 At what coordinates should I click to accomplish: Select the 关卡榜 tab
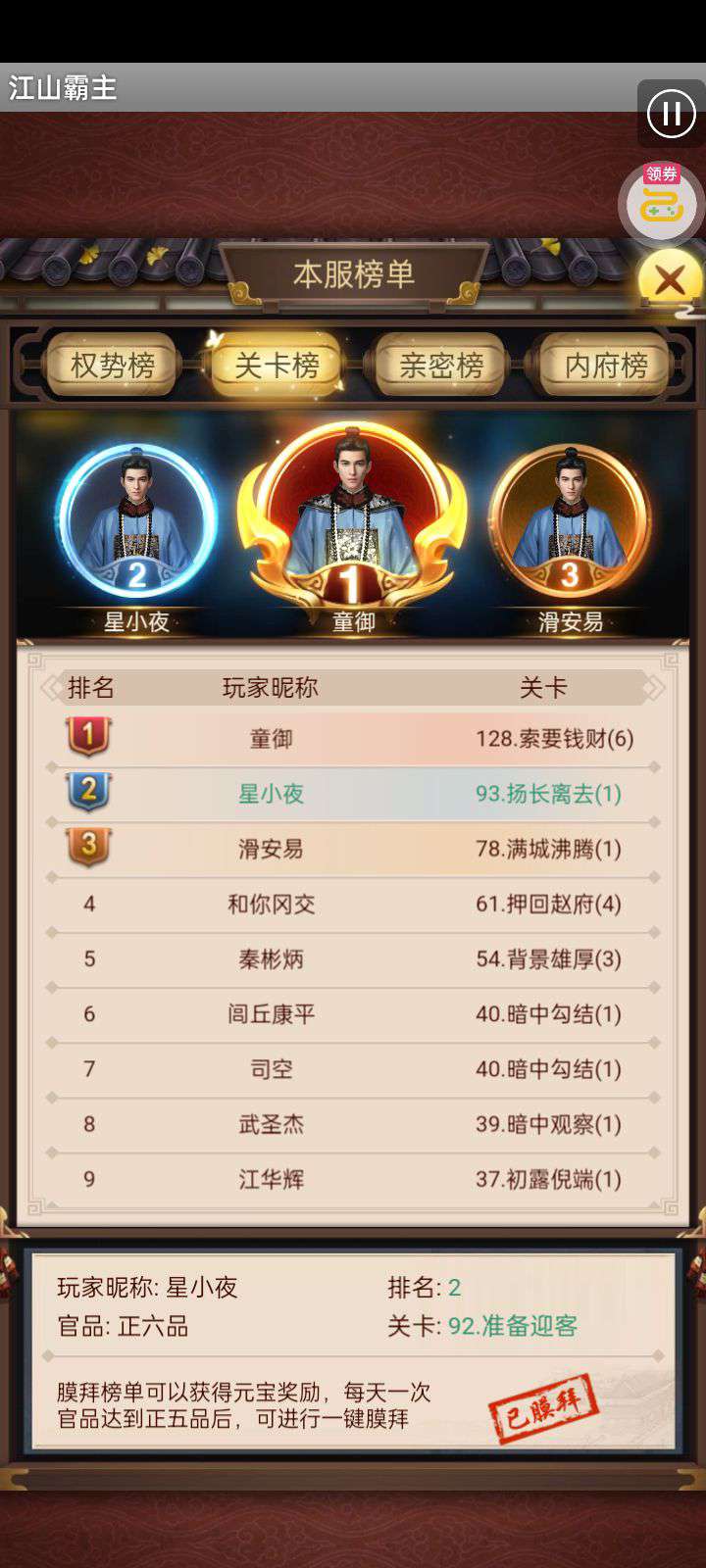click(x=277, y=365)
